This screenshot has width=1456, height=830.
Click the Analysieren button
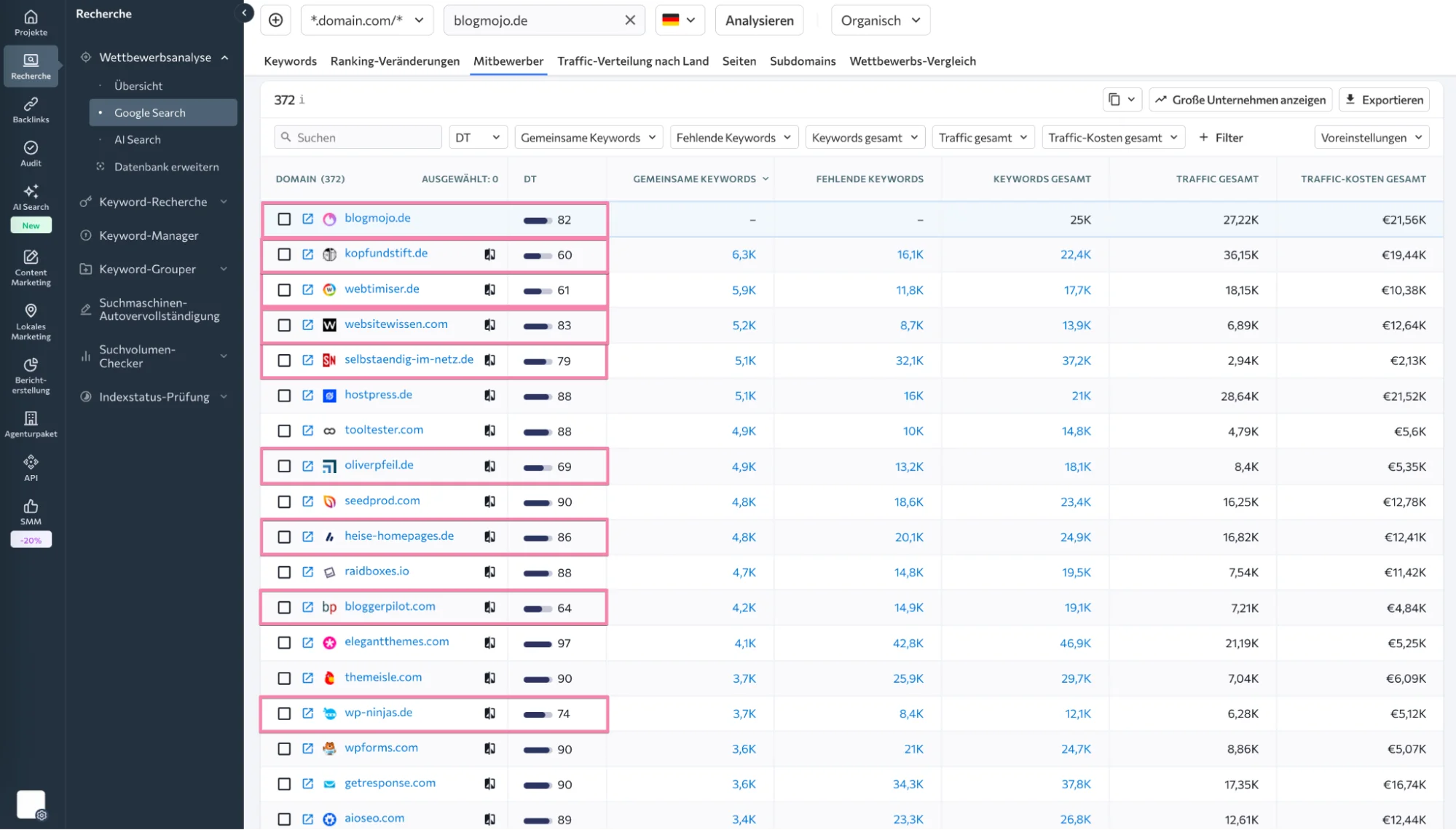click(x=759, y=20)
